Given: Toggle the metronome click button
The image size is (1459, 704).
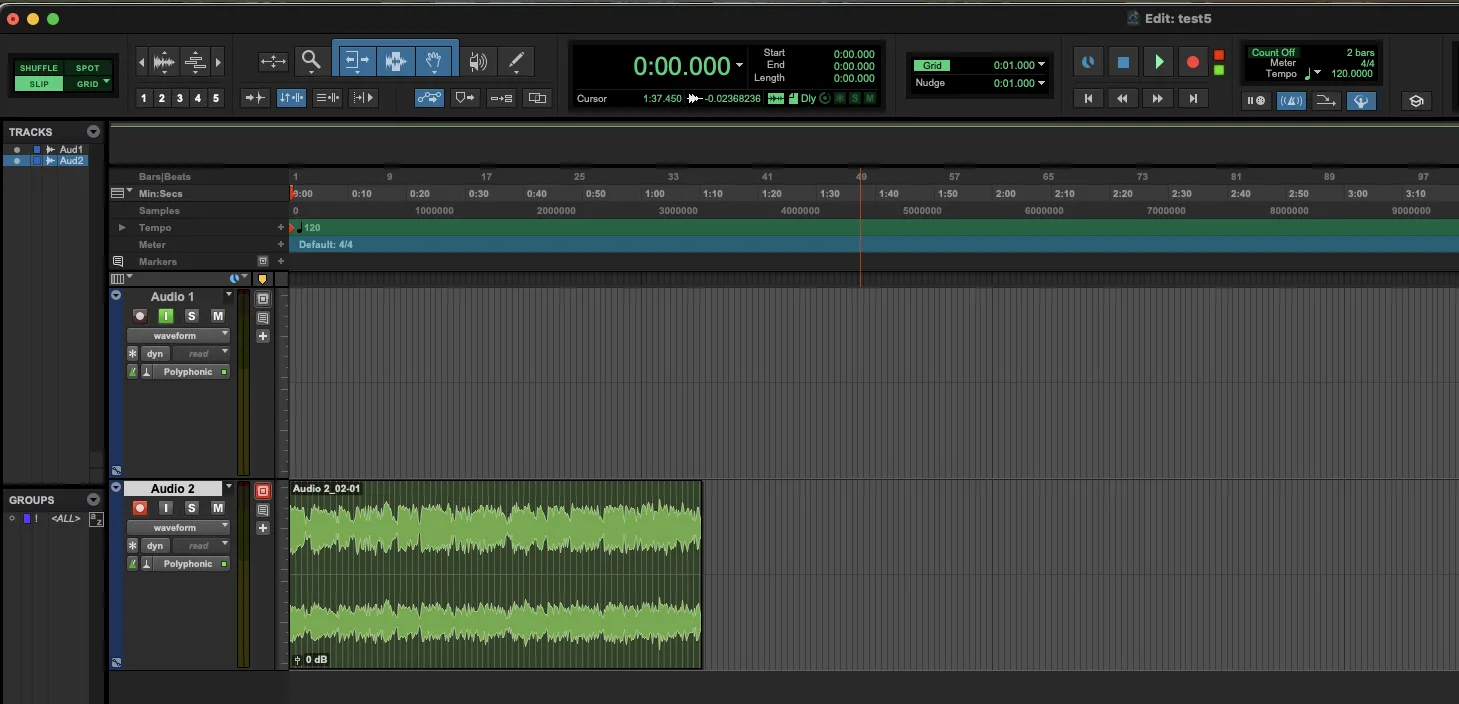Looking at the screenshot, I should pyautogui.click(x=1291, y=101).
